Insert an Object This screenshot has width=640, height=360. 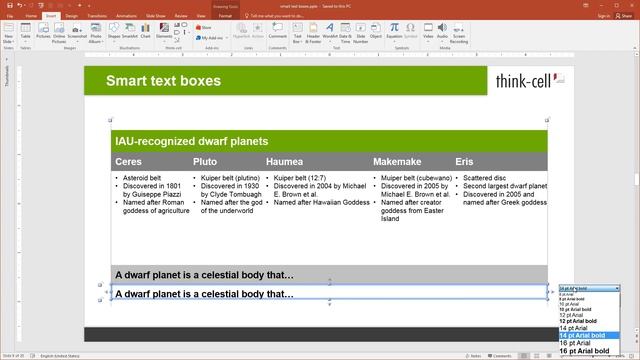(x=376, y=31)
